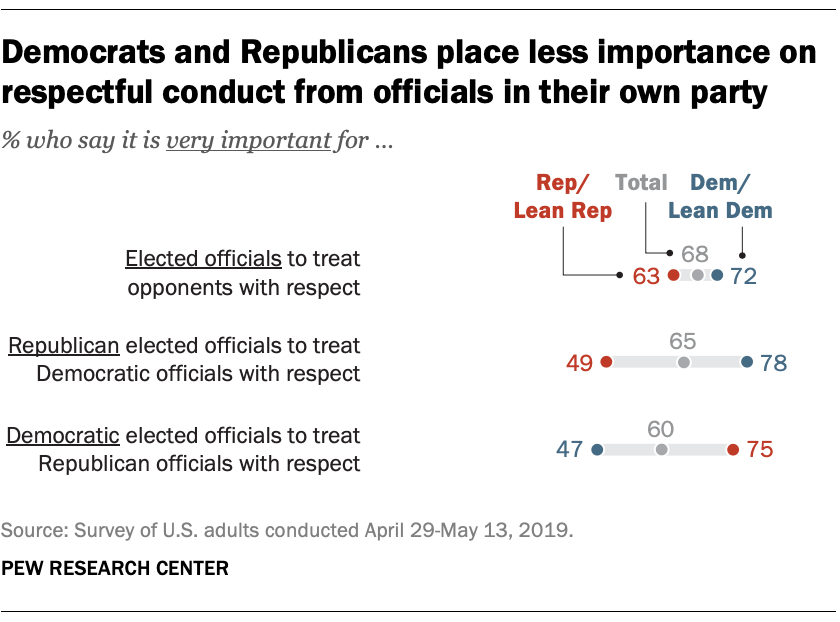Click the survey source note text
The width and height of the screenshot is (840, 622).
click(288, 531)
